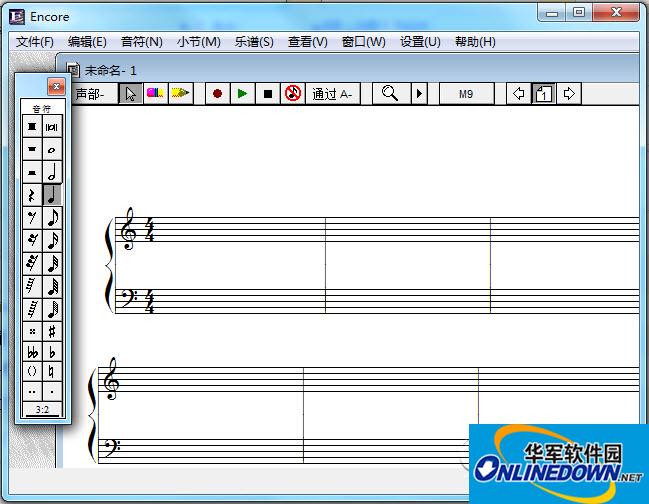Open the 声部 voice dropdown
649x504 pixels.
click(x=94, y=94)
